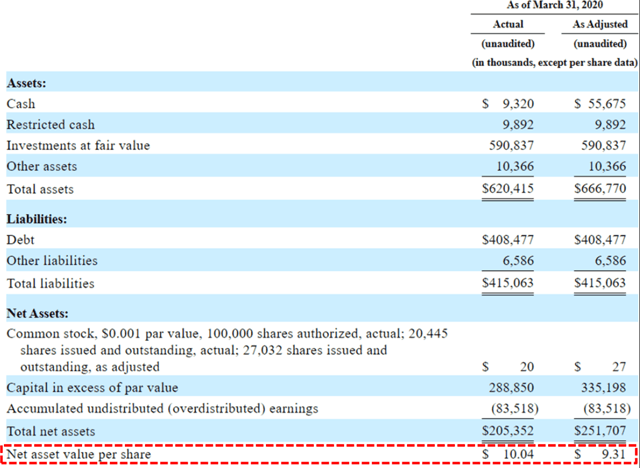Image resolution: width=640 pixels, height=468 pixels.
Task: Select the Cash actual value 9,320
Action: tap(518, 104)
